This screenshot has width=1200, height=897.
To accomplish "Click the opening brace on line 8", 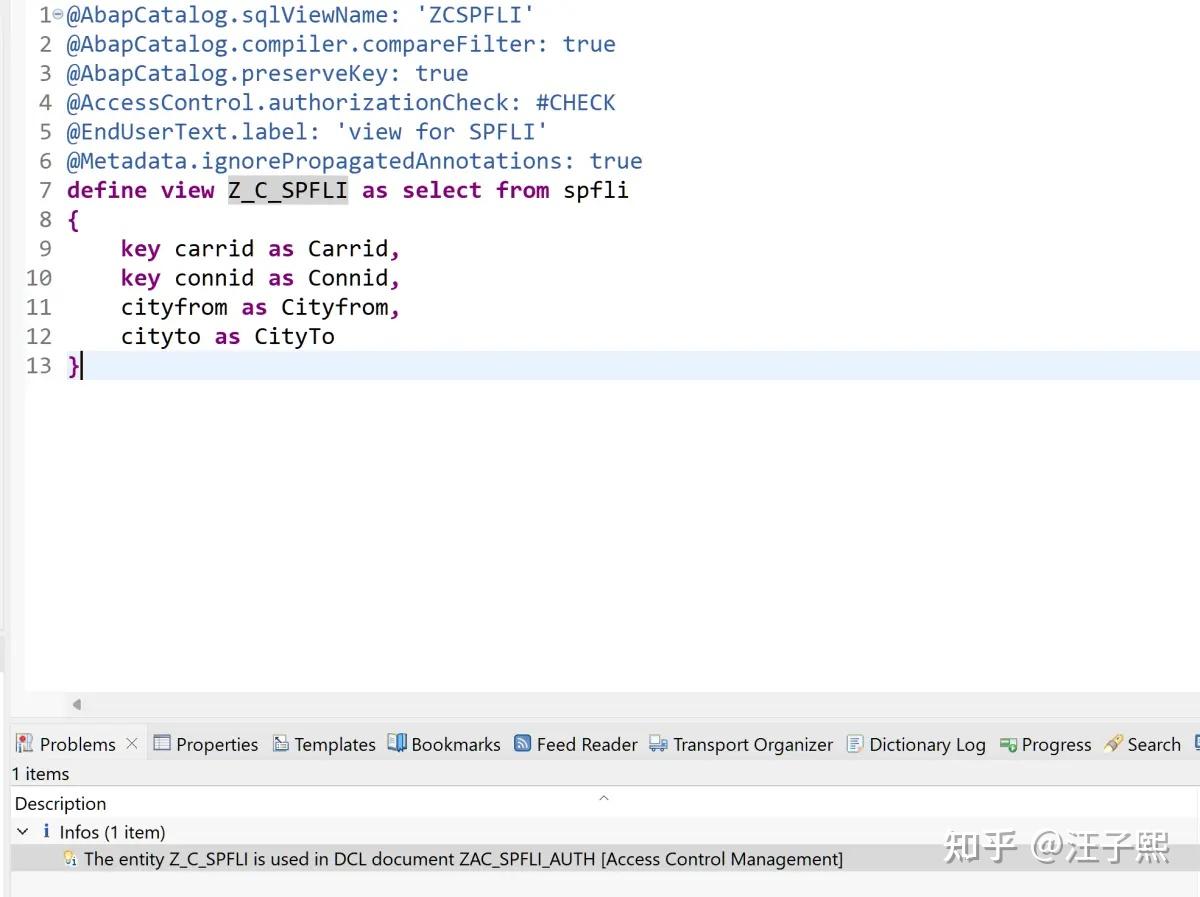I will click(73, 219).
